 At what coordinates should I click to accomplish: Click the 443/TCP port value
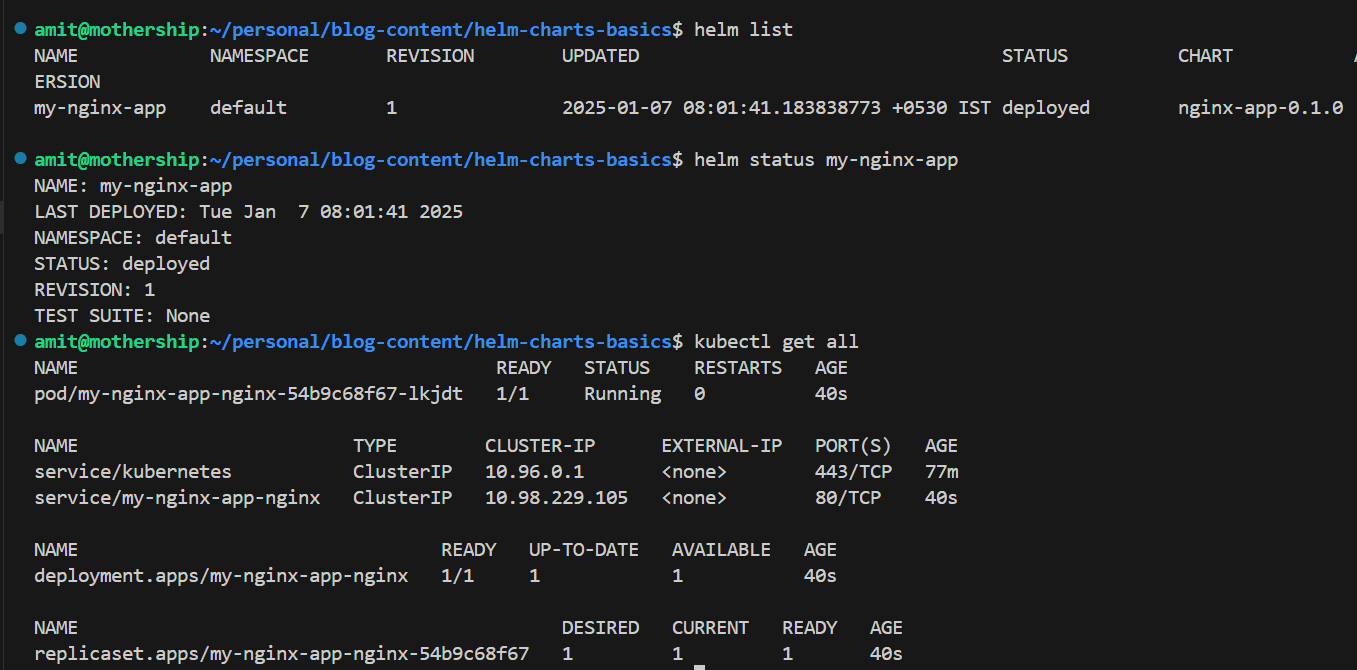tap(854, 472)
